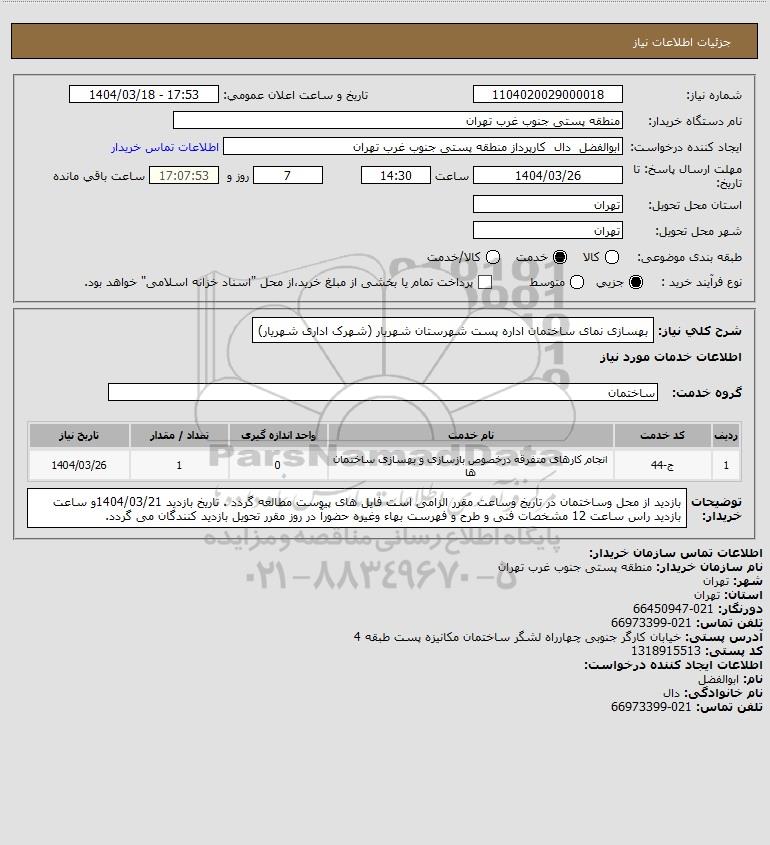Select the متوسط purchase type radio

(577, 282)
